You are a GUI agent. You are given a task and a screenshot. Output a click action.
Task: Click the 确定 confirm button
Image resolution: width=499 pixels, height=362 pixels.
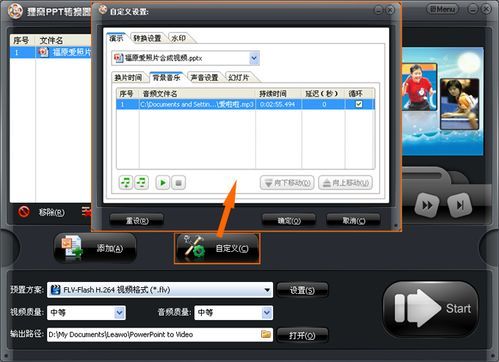[289, 221]
